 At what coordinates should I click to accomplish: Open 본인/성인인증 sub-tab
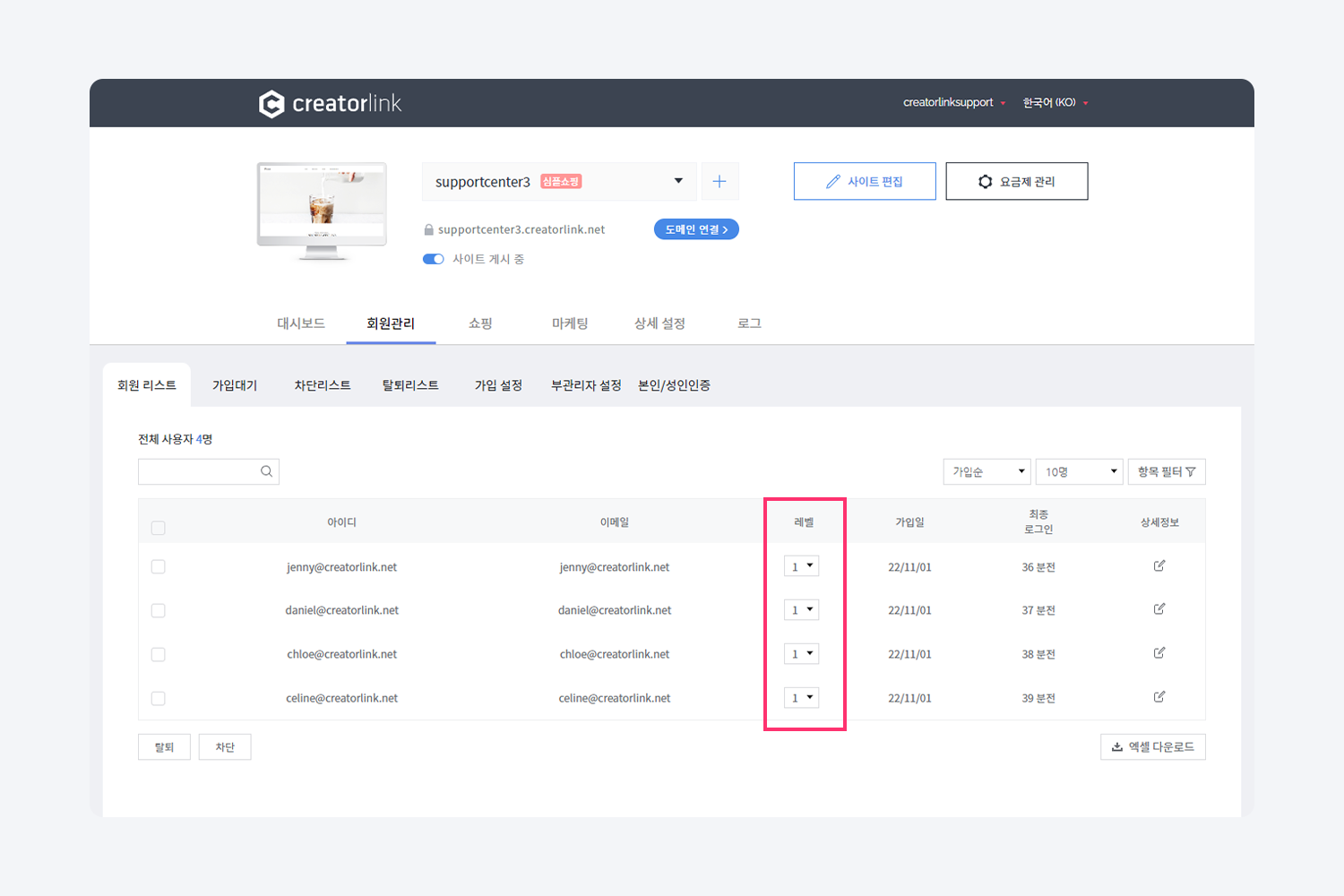pos(674,385)
